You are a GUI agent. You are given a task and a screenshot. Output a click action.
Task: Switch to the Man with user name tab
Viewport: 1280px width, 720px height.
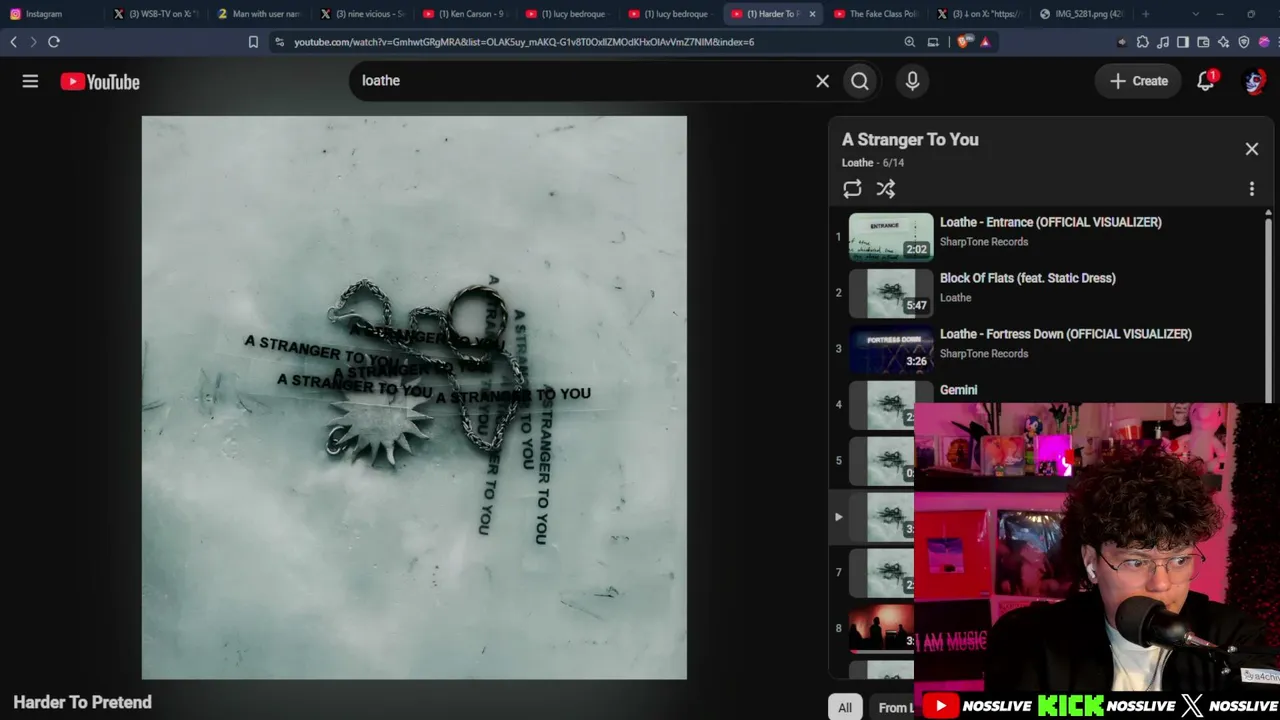tap(257, 14)
